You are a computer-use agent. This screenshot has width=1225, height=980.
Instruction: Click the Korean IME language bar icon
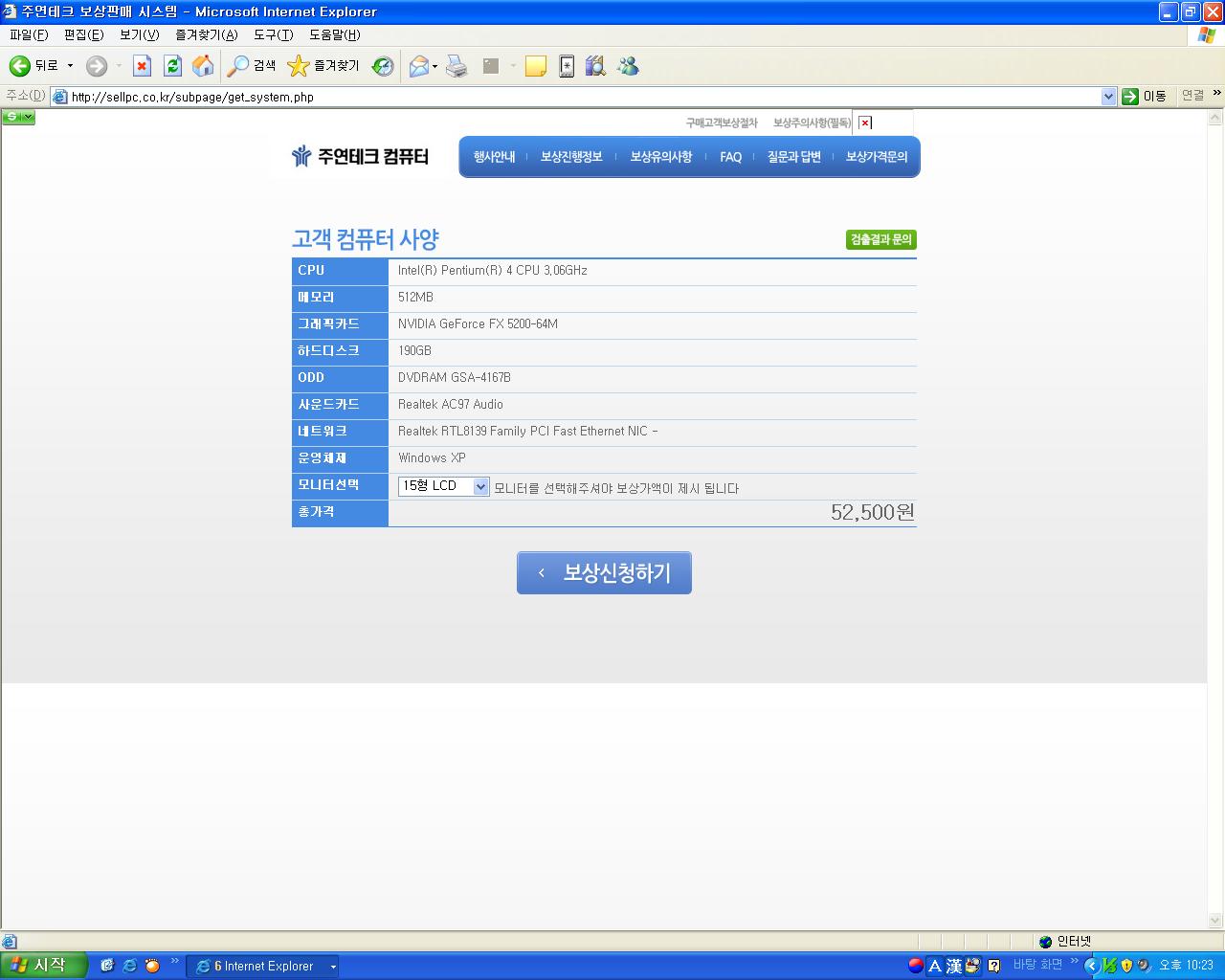(916, 966)
